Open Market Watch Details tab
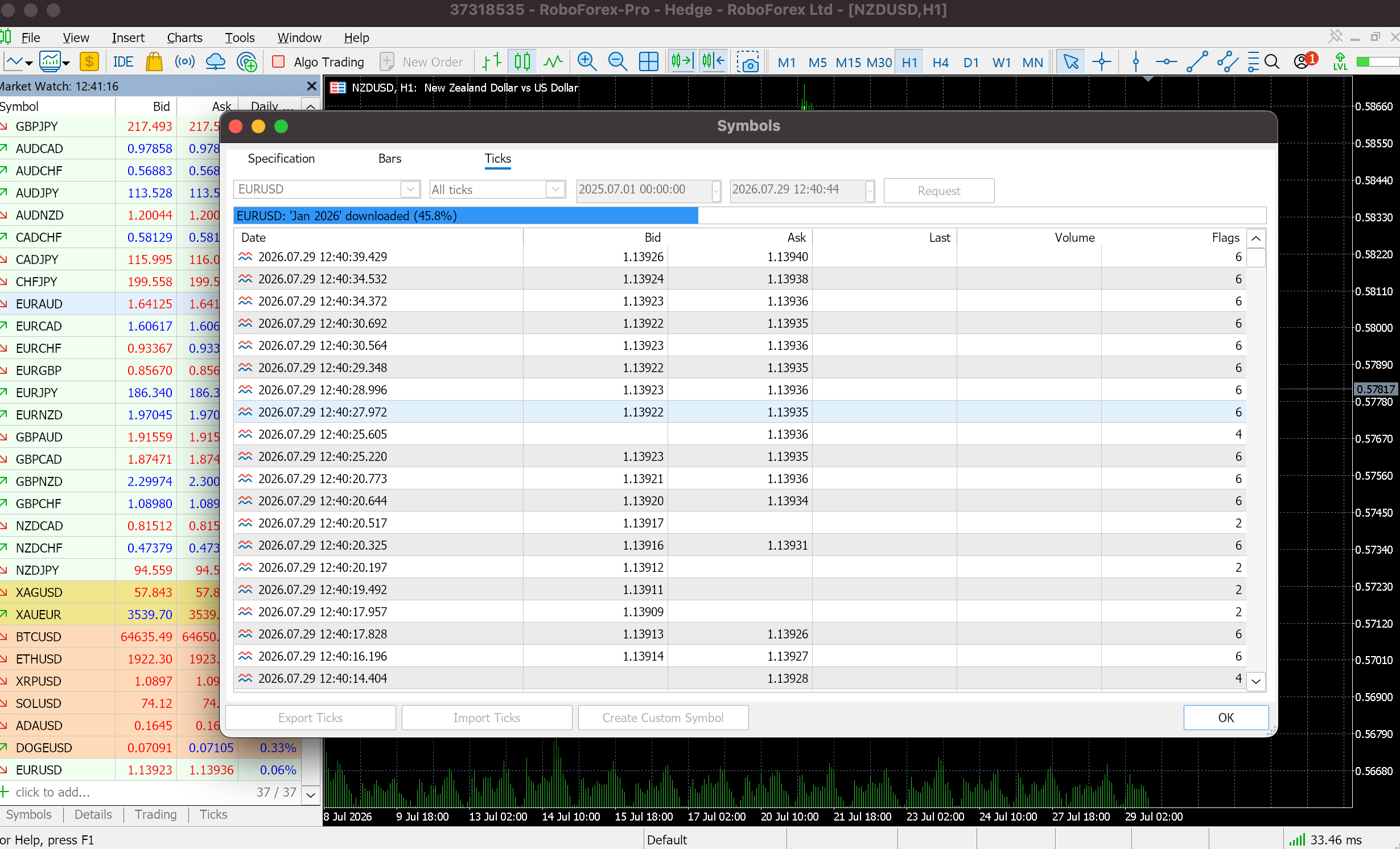Image resolution: width=1400 pixels, height=849 pixels. (x=93, y=814)
